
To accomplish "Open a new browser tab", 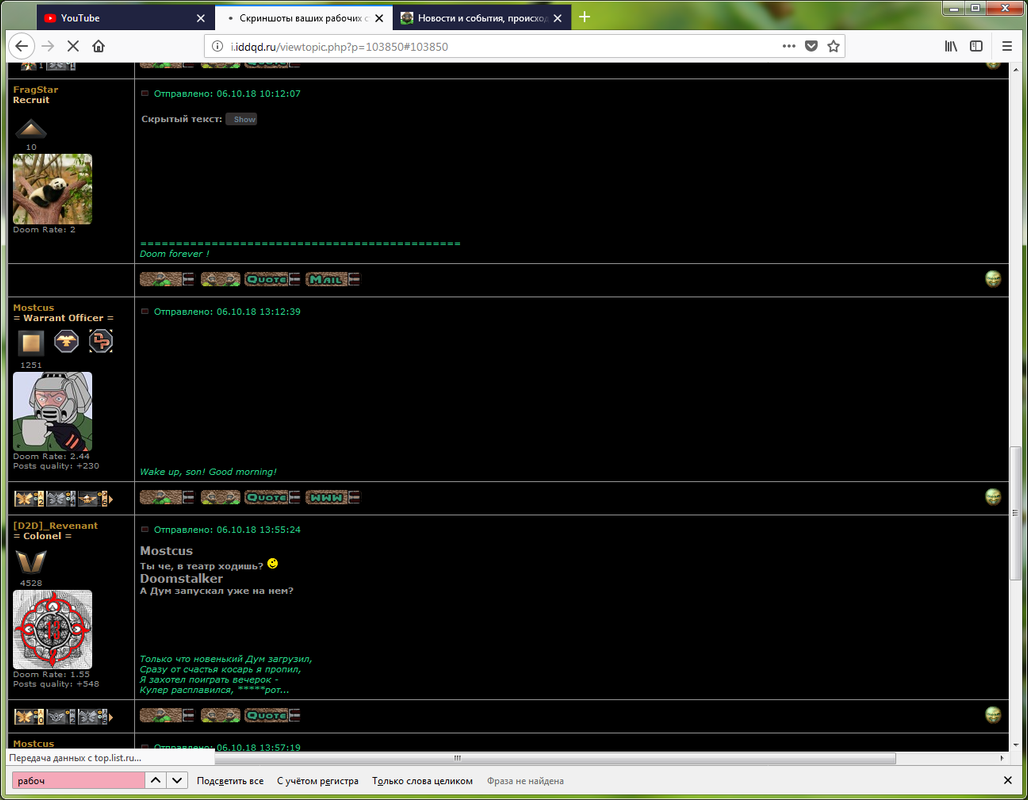I will point(585,17).
